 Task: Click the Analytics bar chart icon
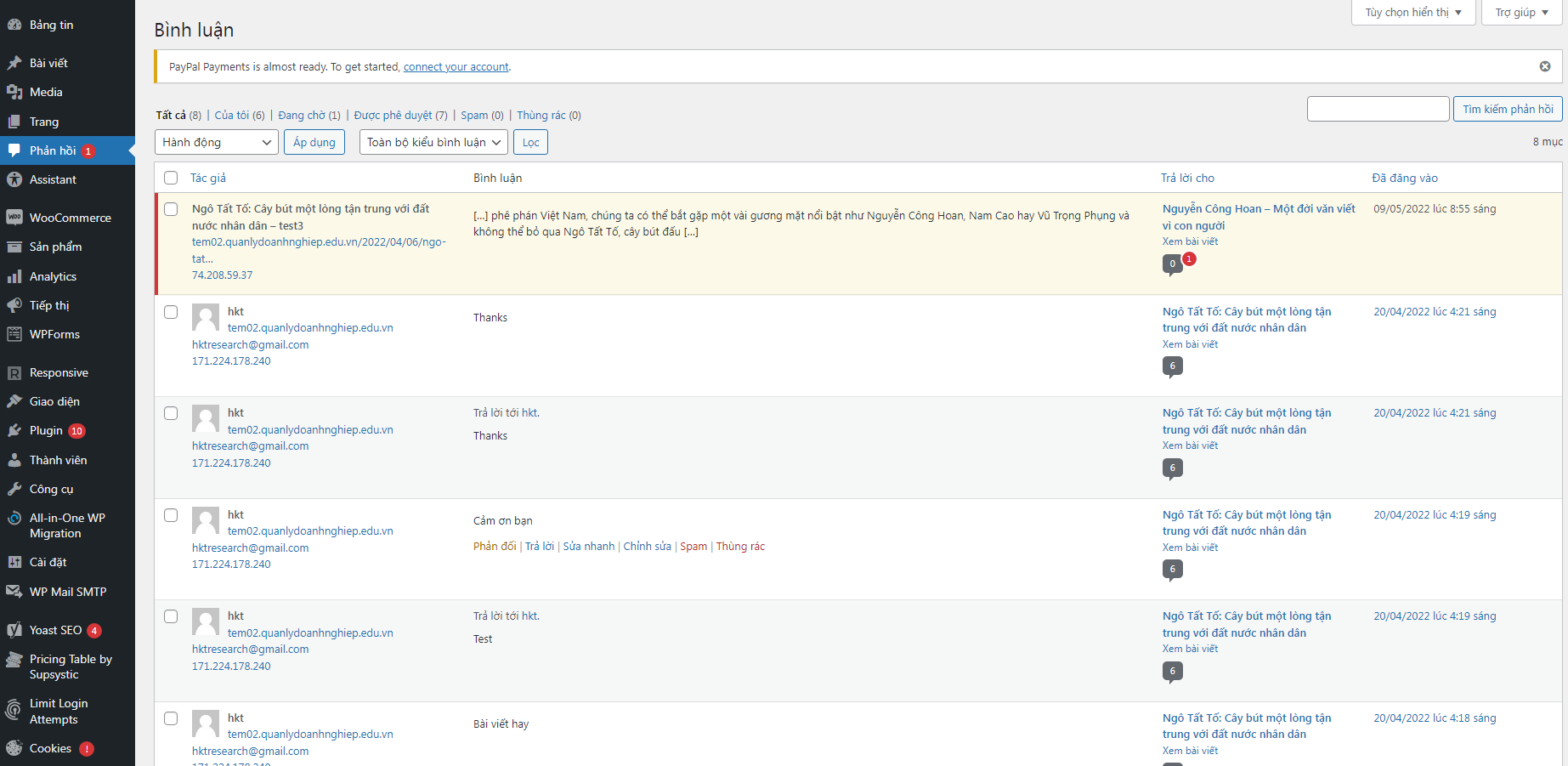click(x=14, y=276)
